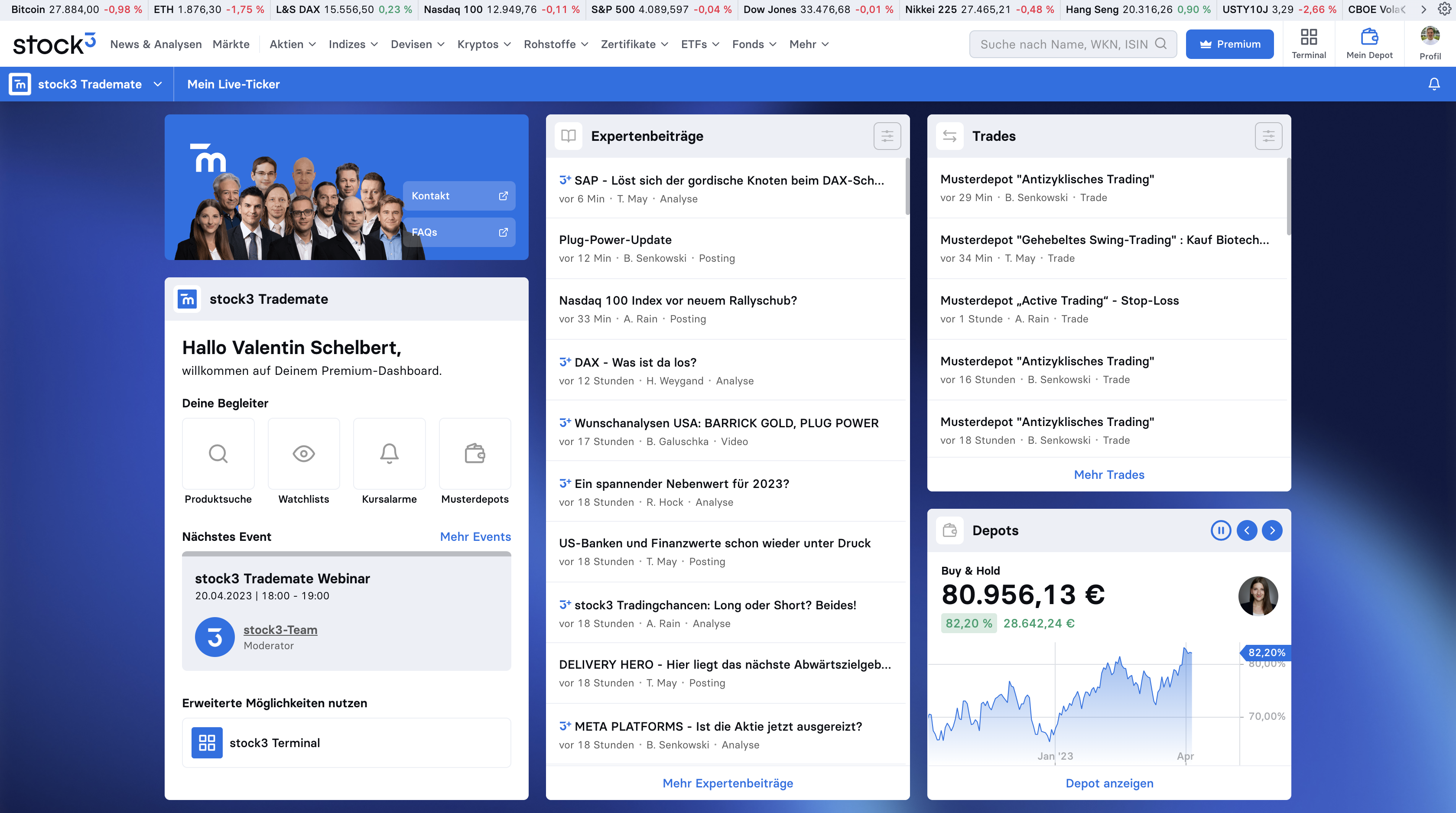Click Mehr Events link
Screen dimensions: 1456x813
click(x=475, y=537)
